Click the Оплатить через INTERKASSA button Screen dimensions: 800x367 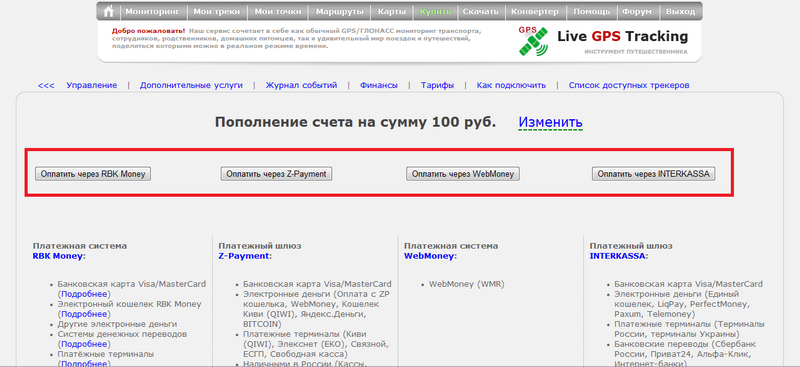pyautogui.click(x=654, y=174)
